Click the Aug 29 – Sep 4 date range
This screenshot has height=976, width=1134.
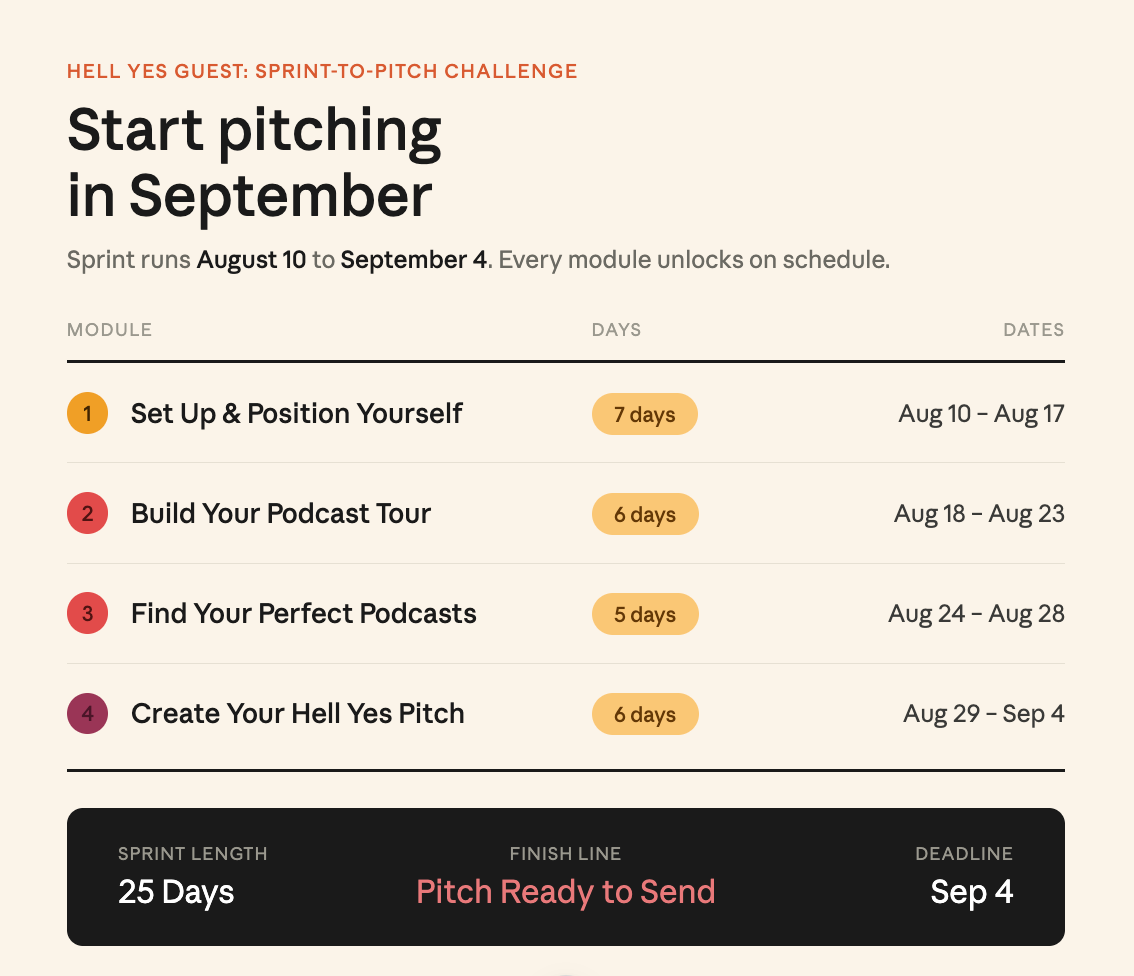(984, 714)
